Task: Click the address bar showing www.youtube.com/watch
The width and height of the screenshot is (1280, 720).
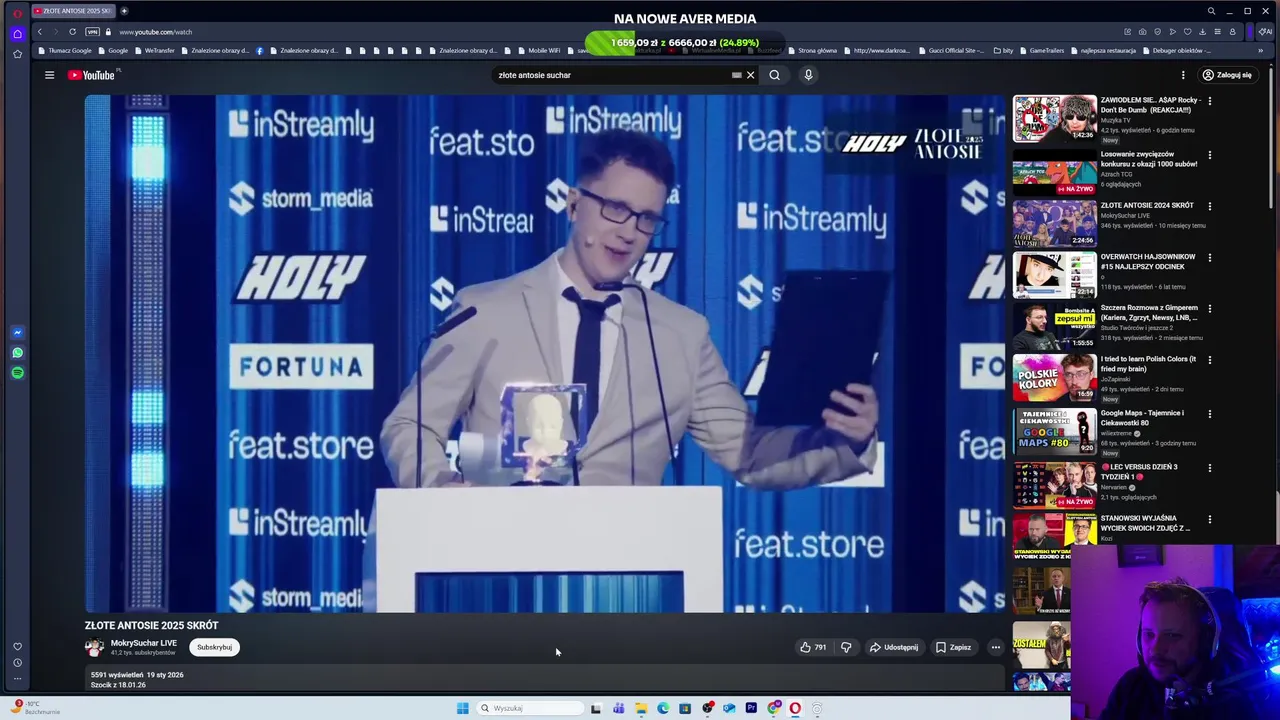Action: click(155, 32)
